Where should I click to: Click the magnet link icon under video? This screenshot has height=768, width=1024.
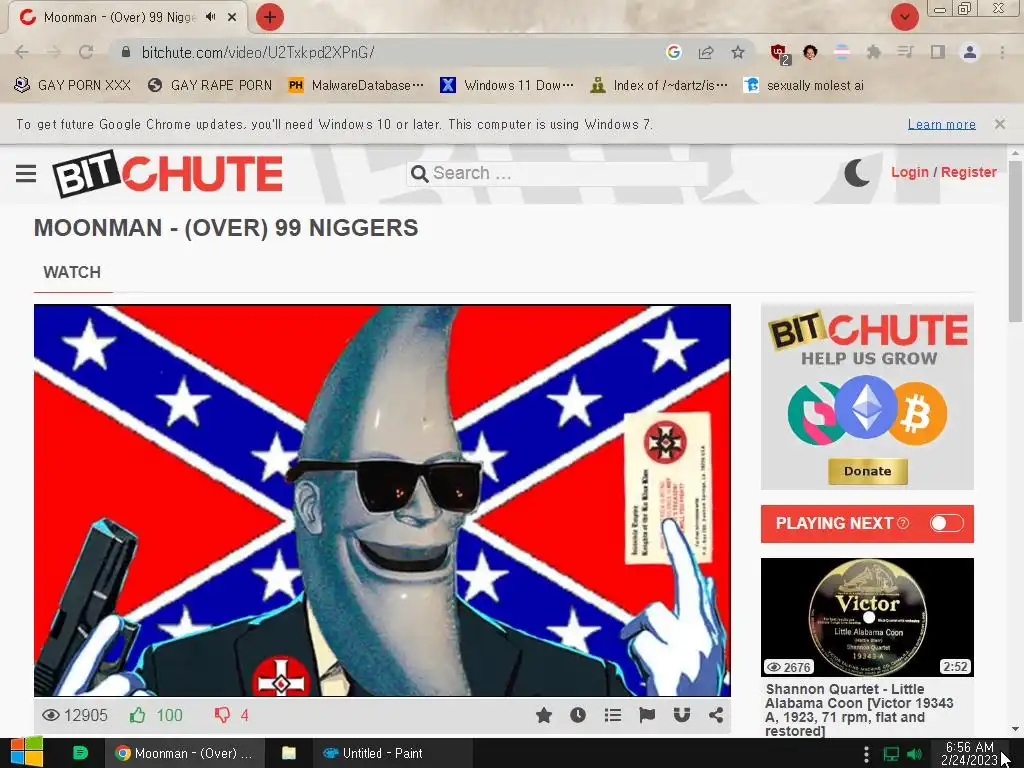[x=682, y=715]
